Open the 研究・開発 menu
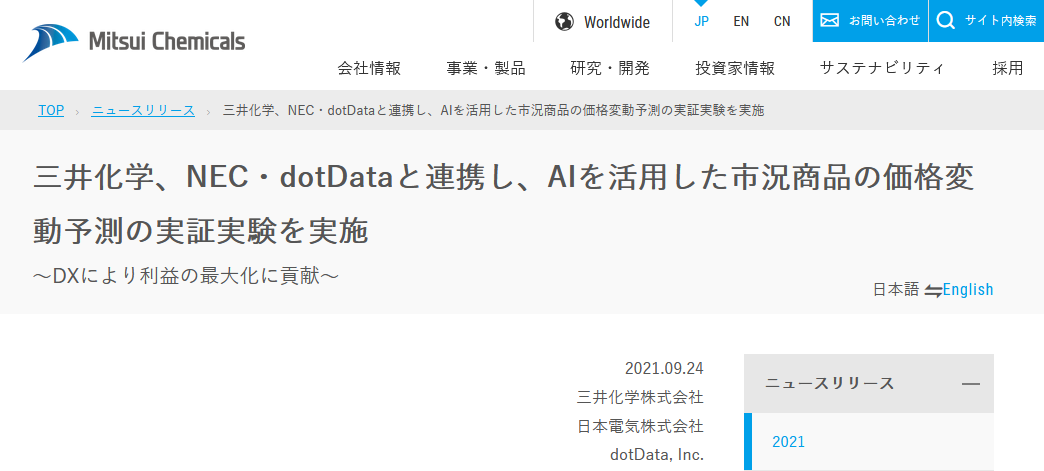The width and height of the screenshot is (1044, 471). [610, 68]
